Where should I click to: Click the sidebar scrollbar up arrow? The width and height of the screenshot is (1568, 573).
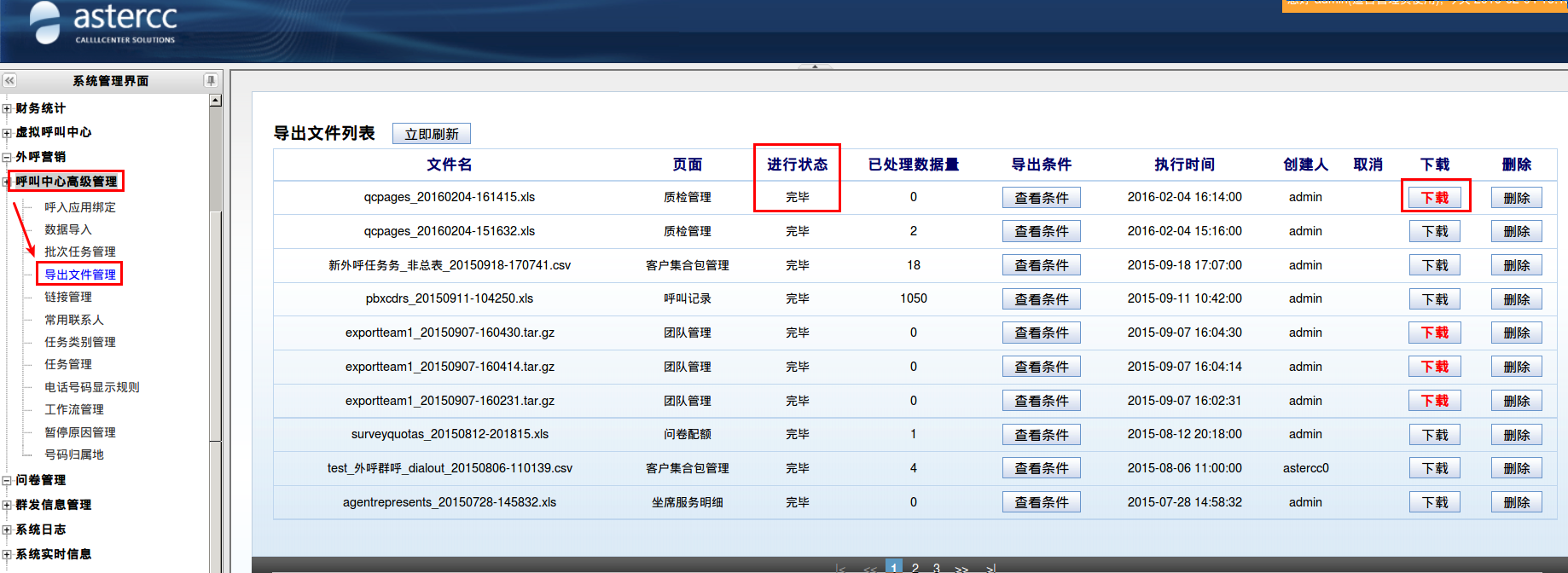point(215,101)
